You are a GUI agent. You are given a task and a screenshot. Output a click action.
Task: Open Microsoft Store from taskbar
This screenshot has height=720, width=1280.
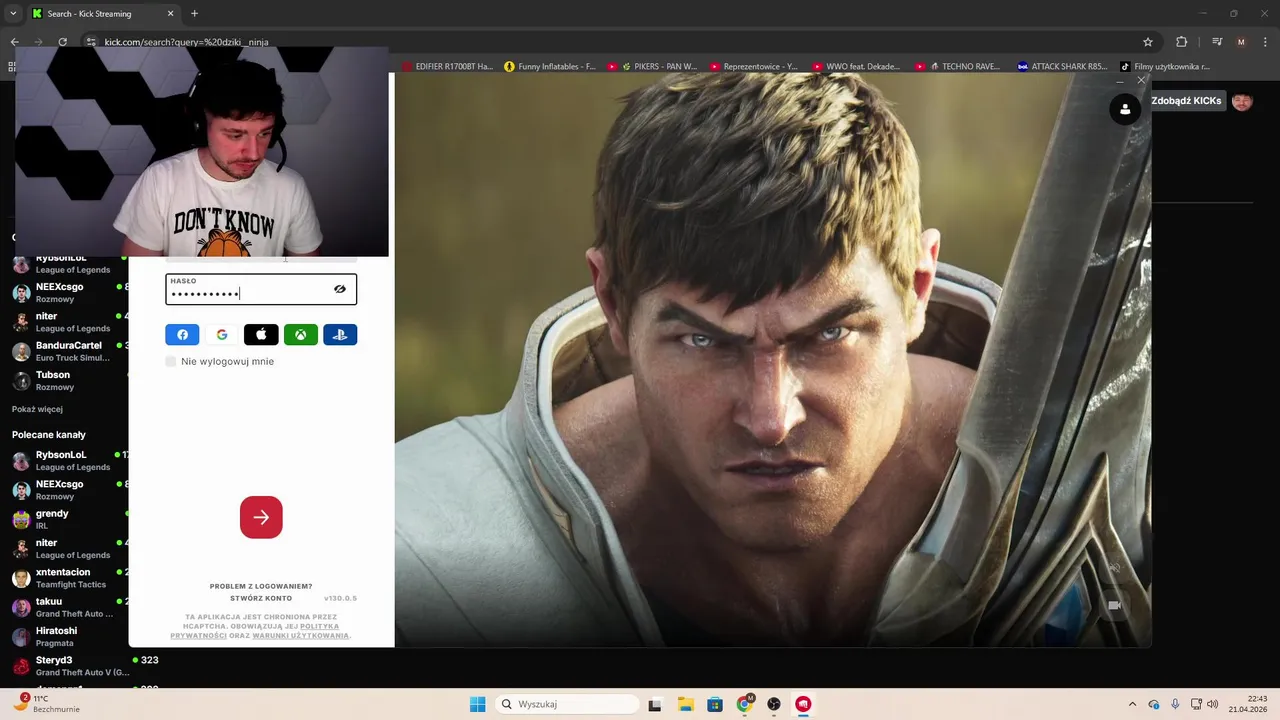(x=714, y=704)
